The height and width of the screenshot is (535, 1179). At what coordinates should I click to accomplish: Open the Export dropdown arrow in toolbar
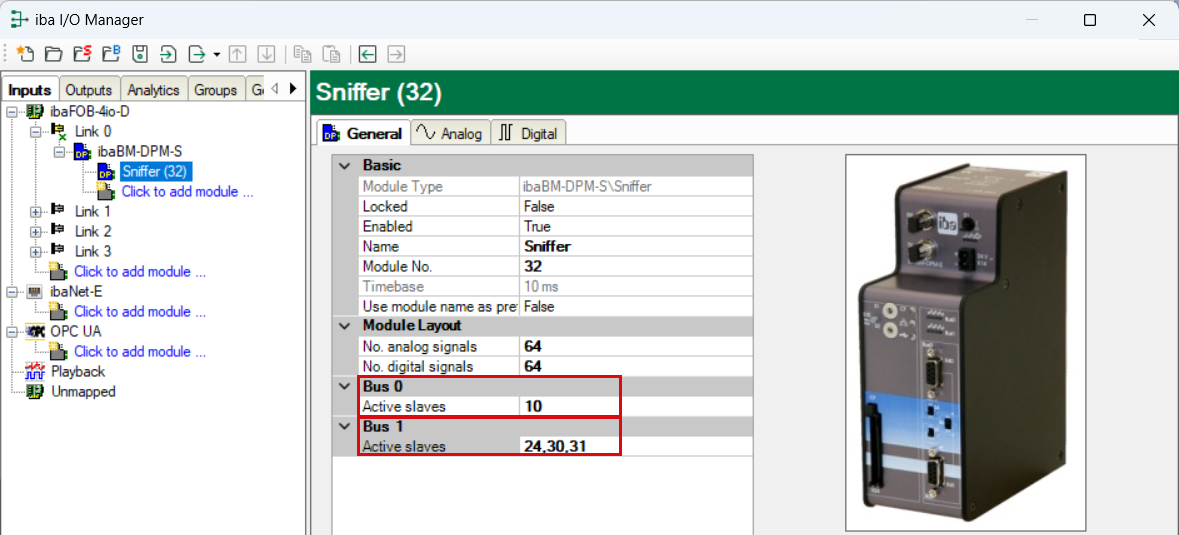(x=217, y=54)
